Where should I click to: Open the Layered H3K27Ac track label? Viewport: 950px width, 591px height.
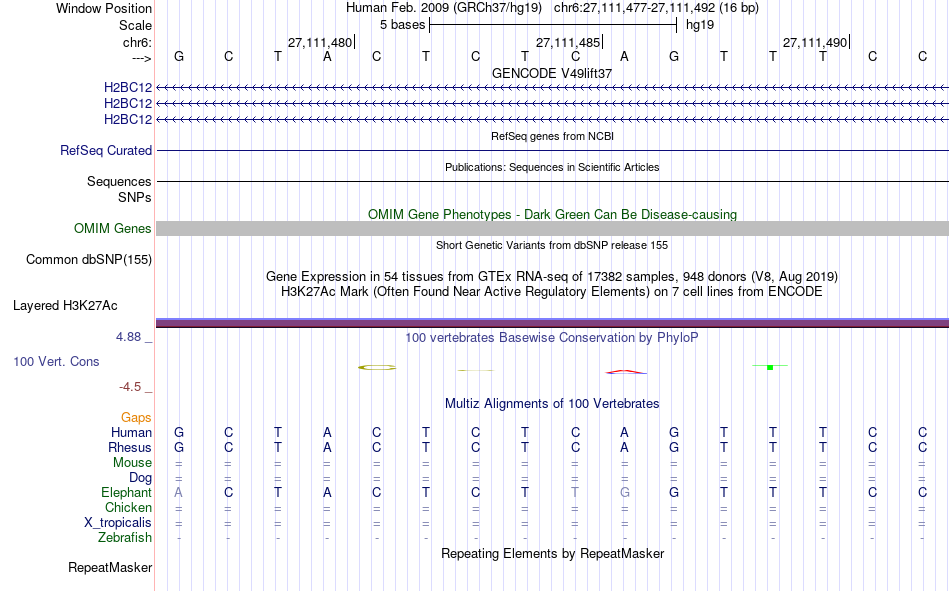point(65,306)
